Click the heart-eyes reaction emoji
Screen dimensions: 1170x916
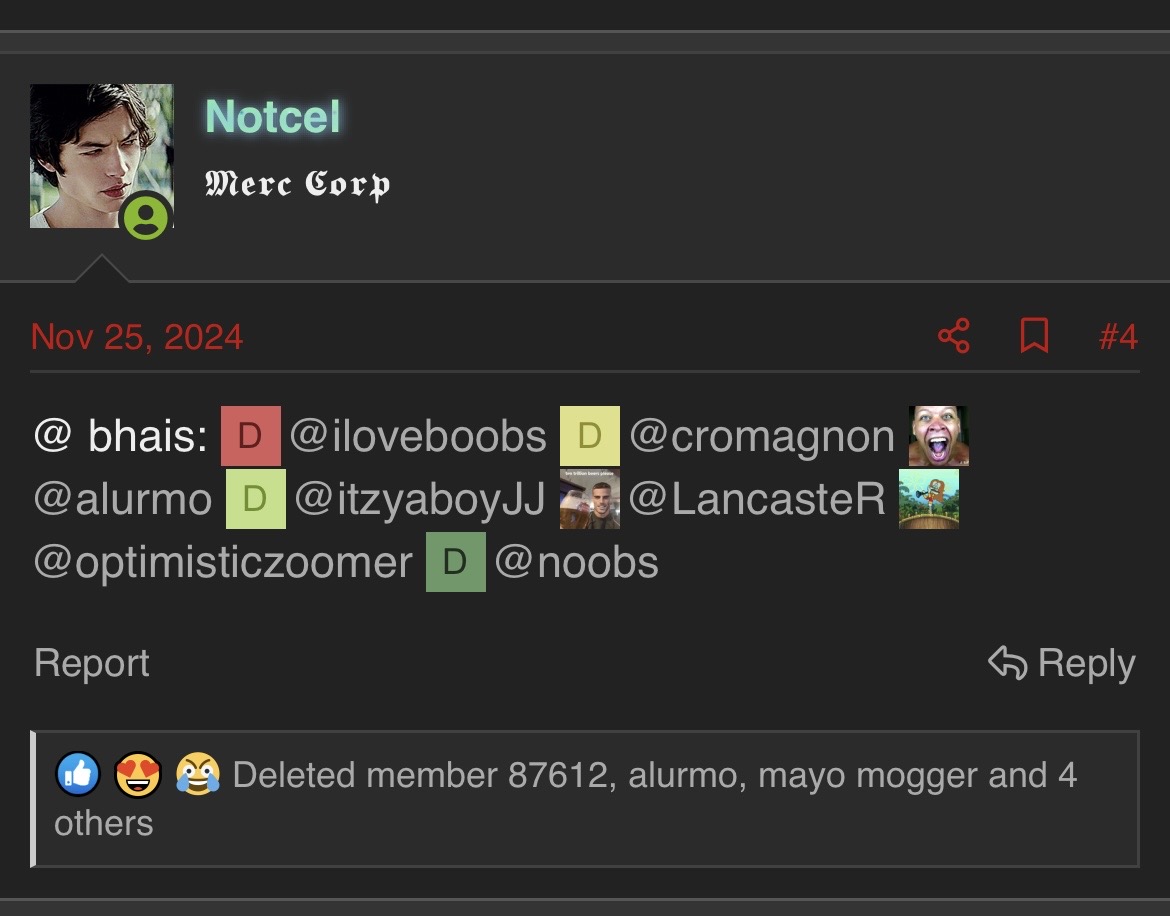pyautogui.click(x=138, y=774)
